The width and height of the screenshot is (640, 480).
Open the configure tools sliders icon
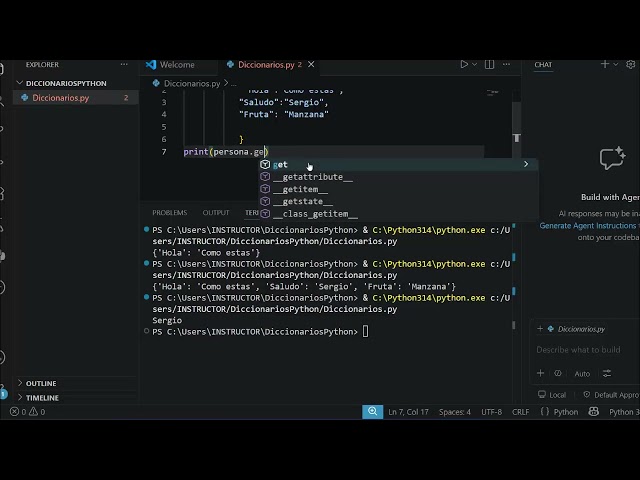607,373
